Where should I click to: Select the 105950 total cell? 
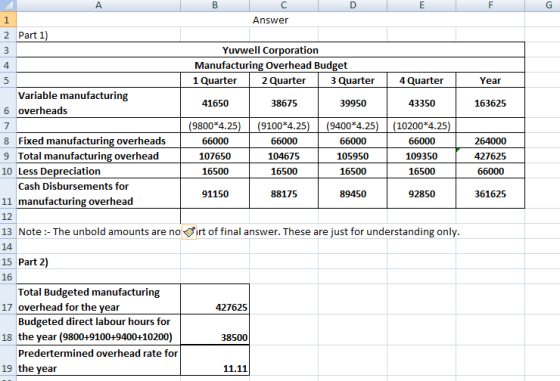(353, 156)
